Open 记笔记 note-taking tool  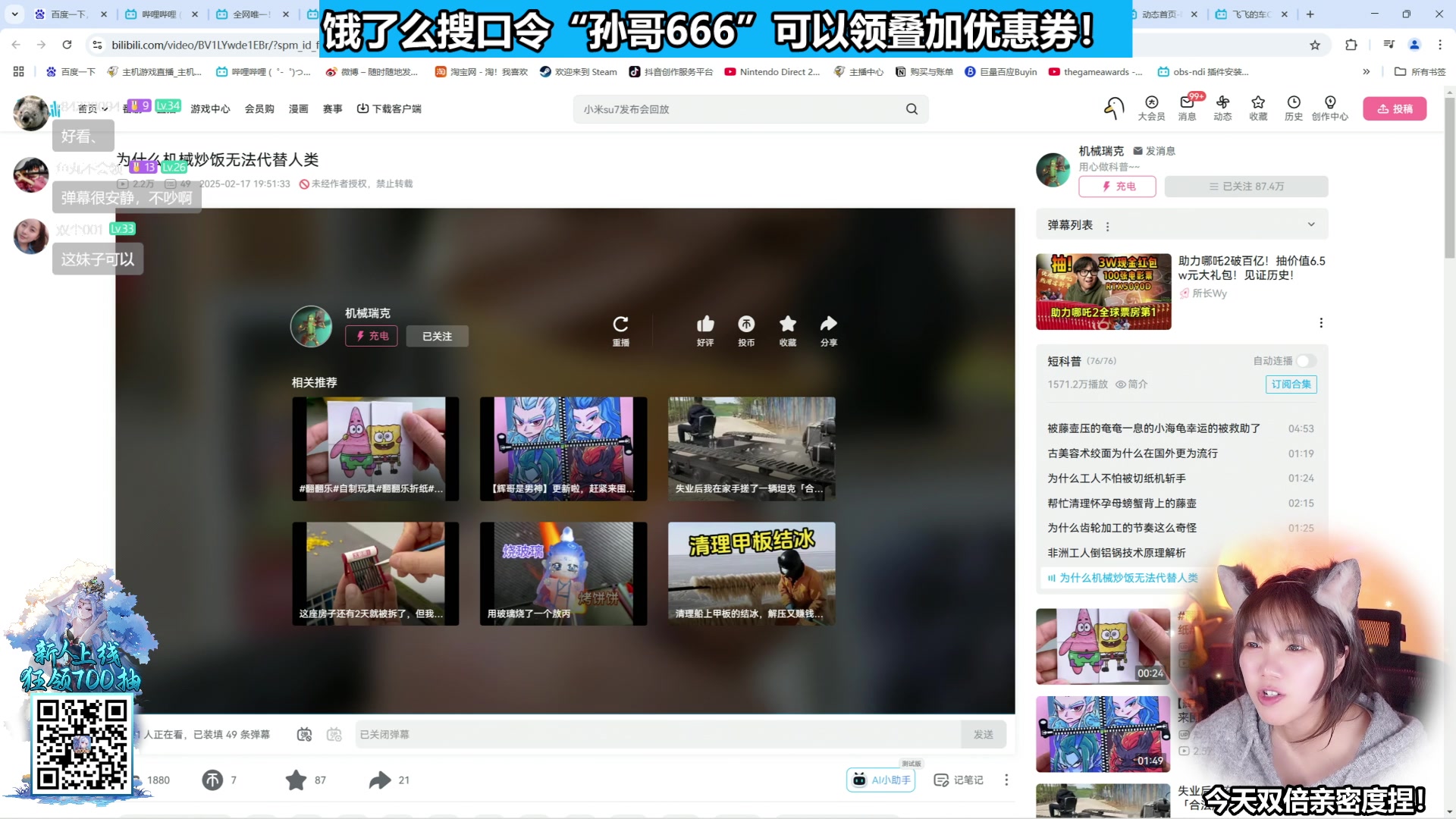(958, 780)
